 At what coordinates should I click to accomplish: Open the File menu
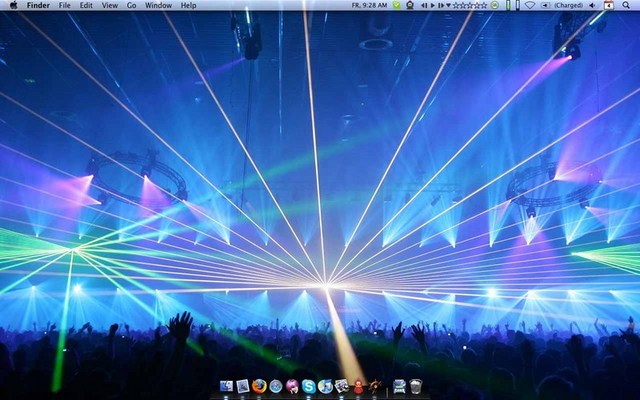coord(64,5)
